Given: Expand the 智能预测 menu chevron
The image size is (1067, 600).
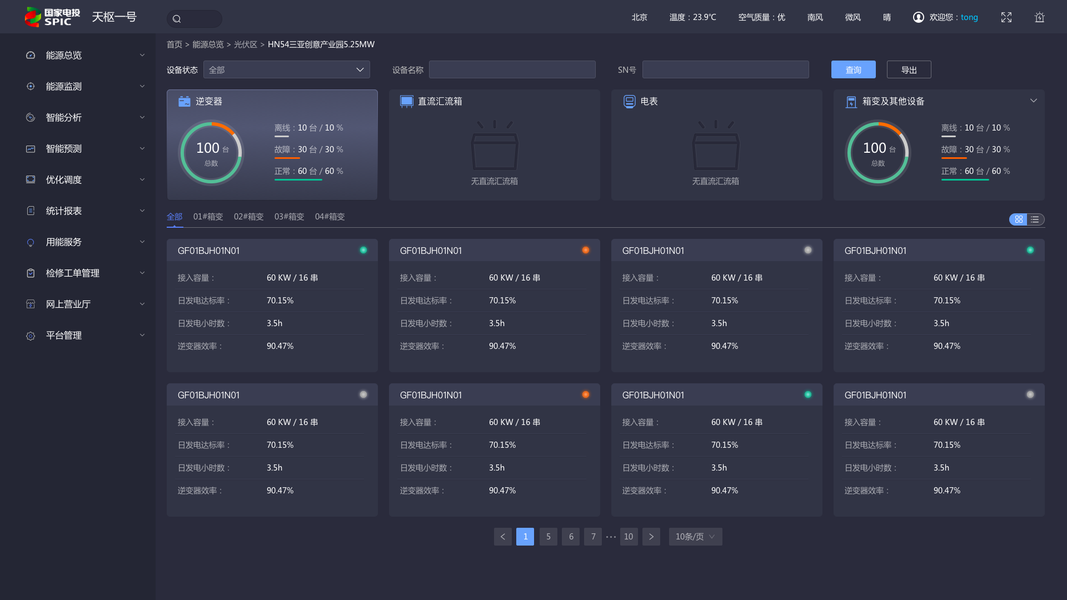Looking at the screenshot, I should pos(142,148).
